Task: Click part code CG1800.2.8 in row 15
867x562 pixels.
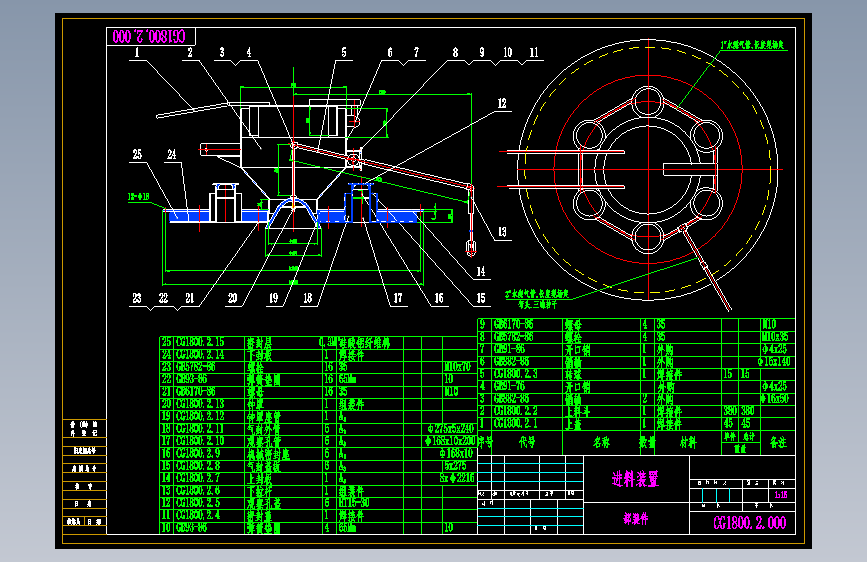Action: pyautogui.click(x=198, y=466)
